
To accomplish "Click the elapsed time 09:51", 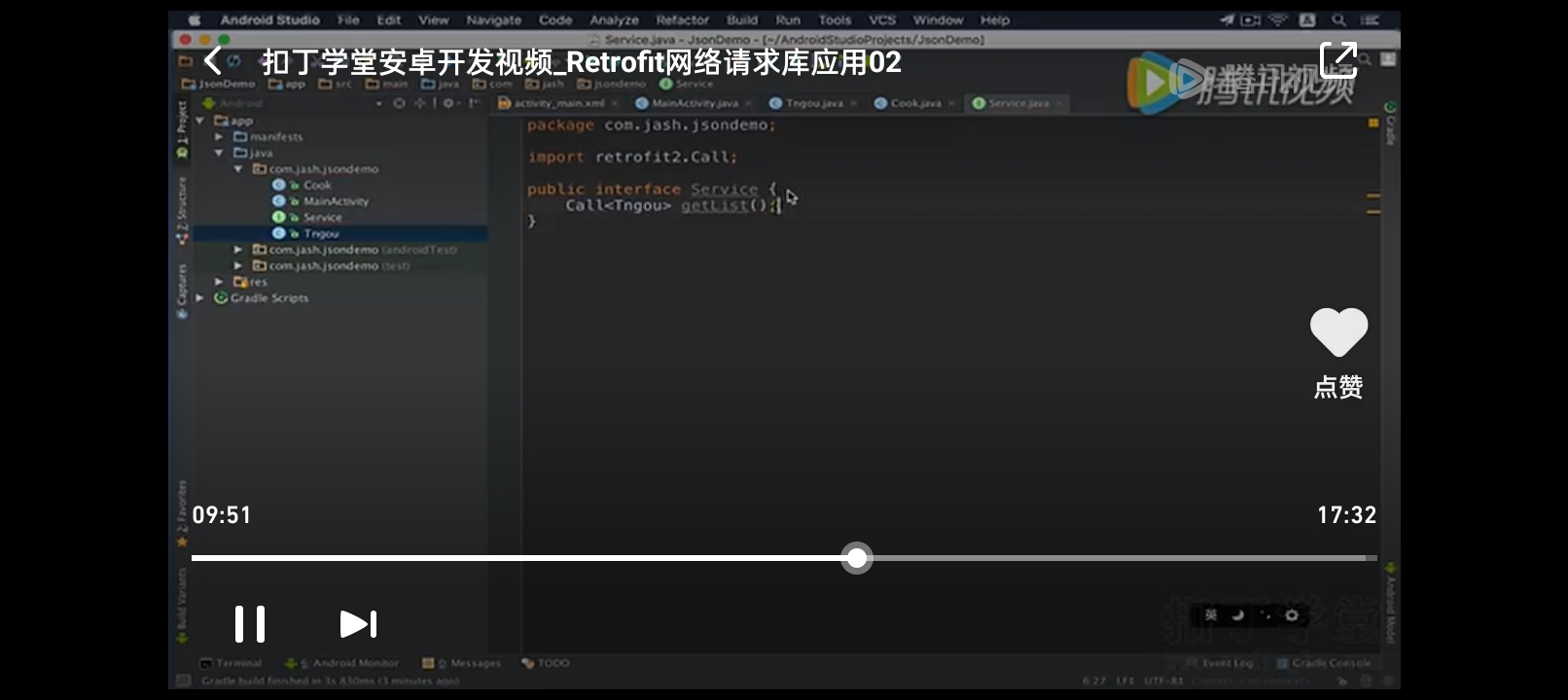I will (x=222, y=515).
